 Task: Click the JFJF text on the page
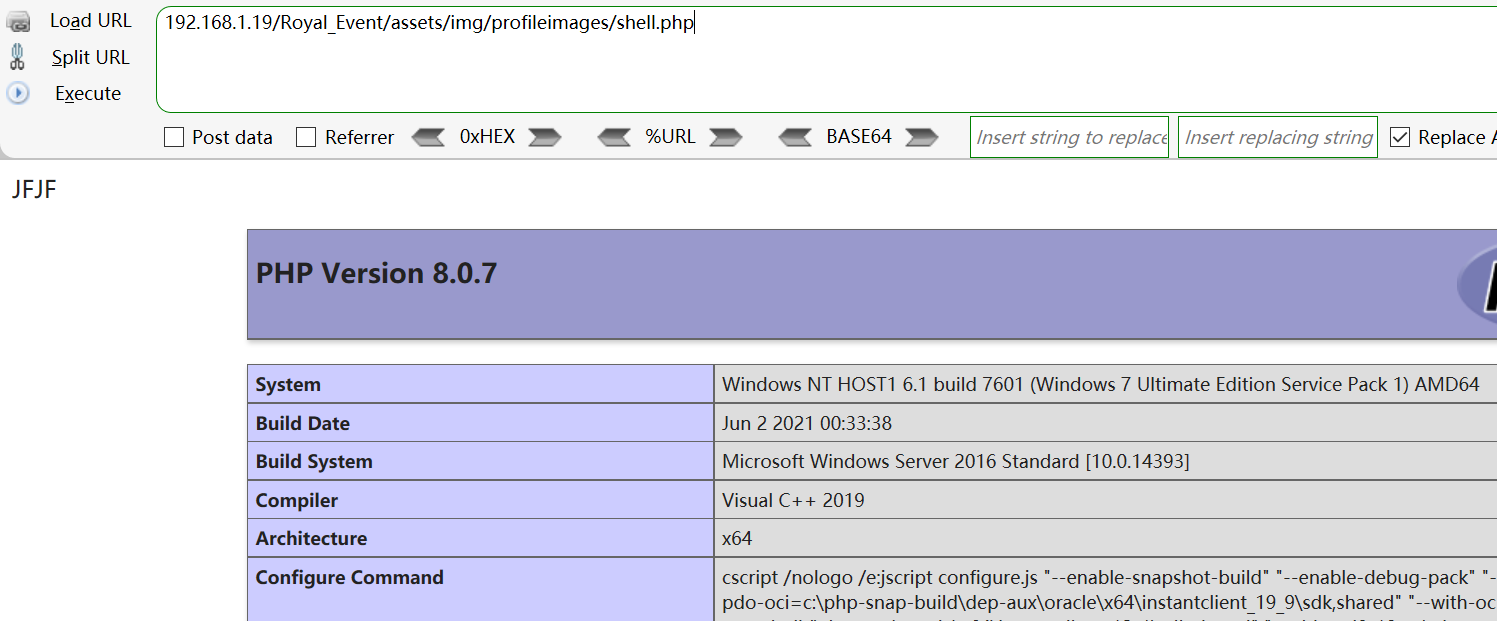[x=34, y=189]
